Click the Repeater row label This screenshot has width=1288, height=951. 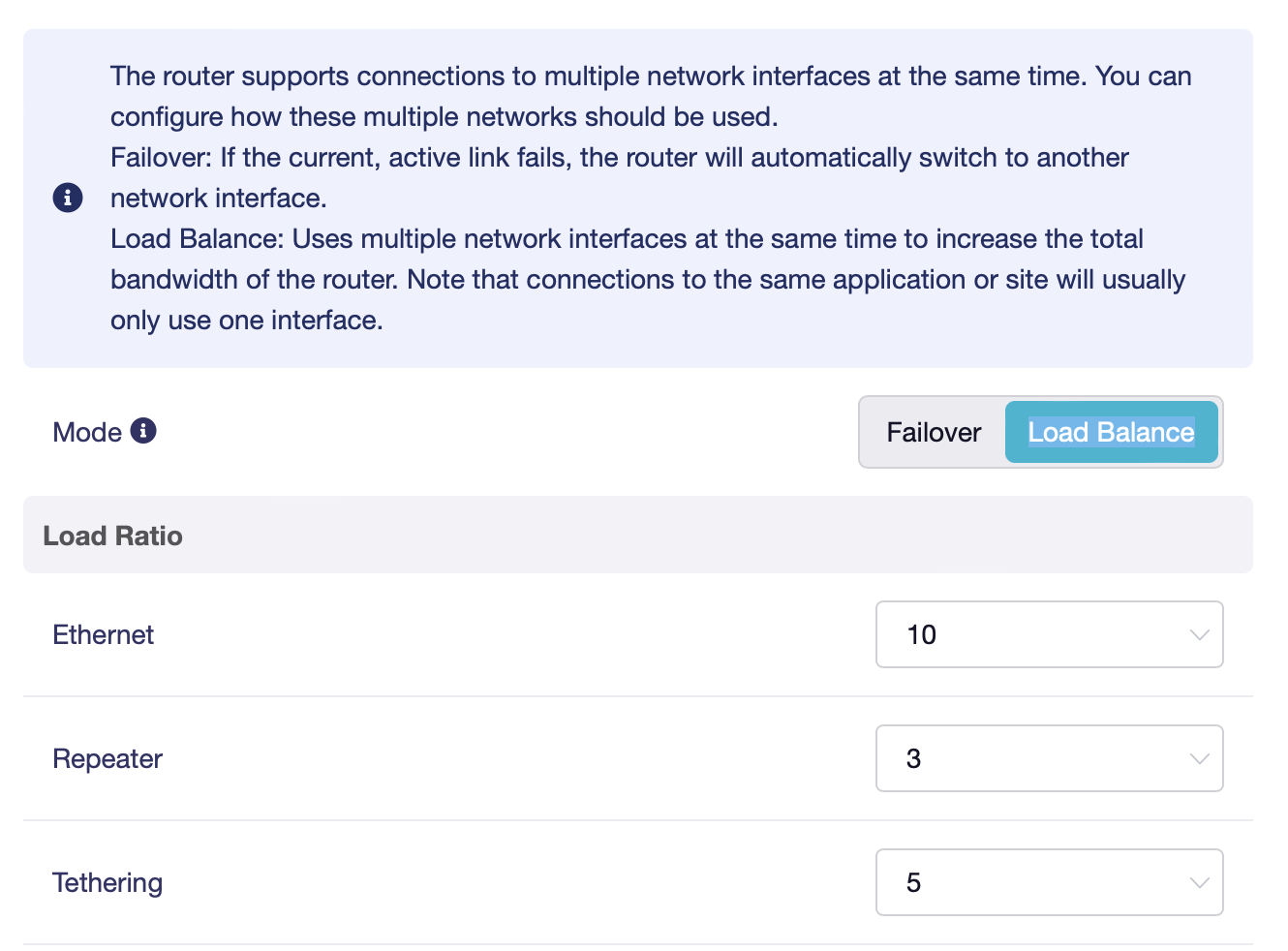pos(107,758)
